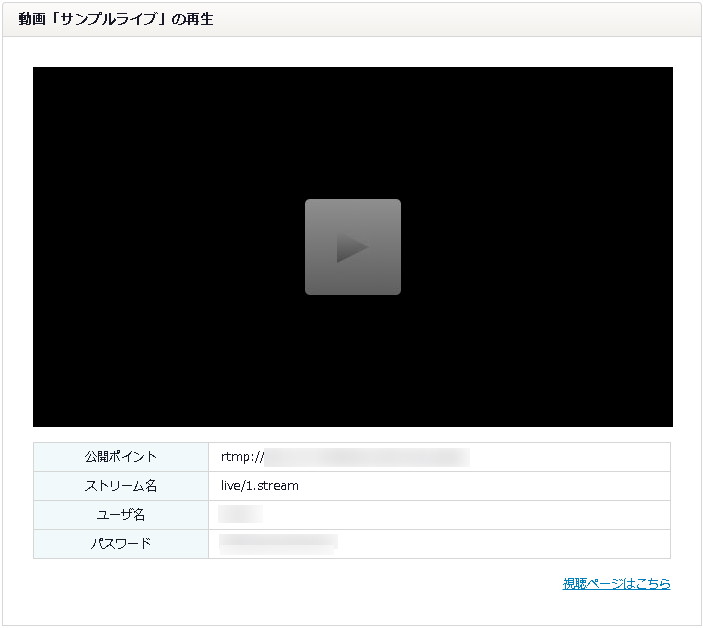Click the blurred publish point URL
703x628 pixels.
[366, 457]
